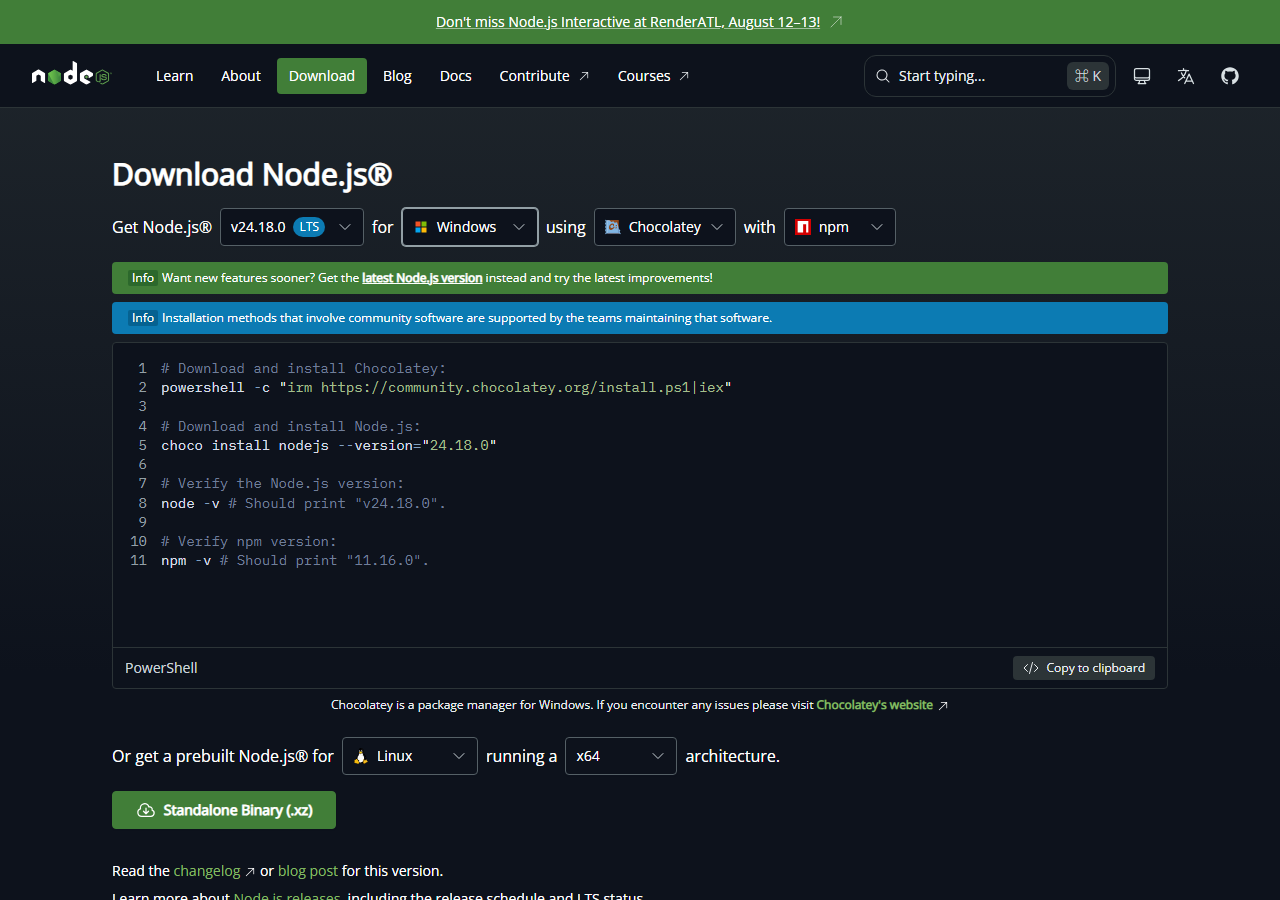Click the arrow icon after the RenderATL banner
This screenshot has width=1280, height=900.
coord(837,22)
